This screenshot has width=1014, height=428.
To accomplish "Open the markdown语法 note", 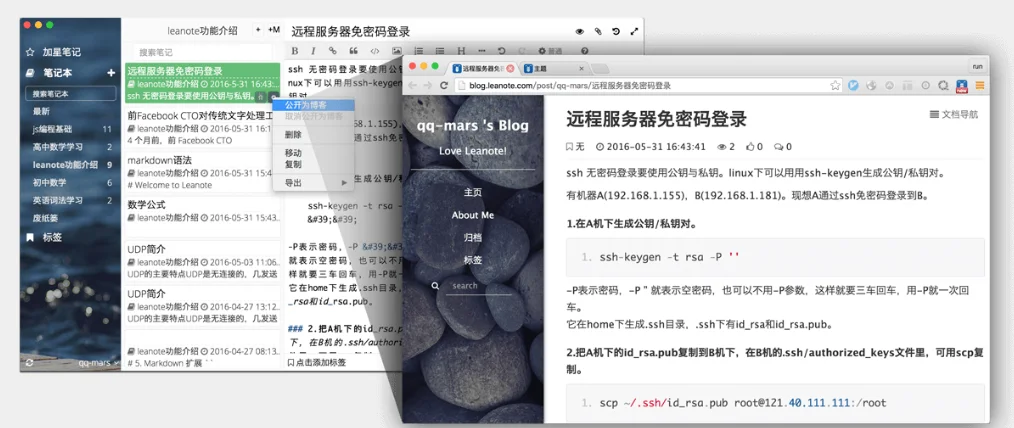I will 202,172.
